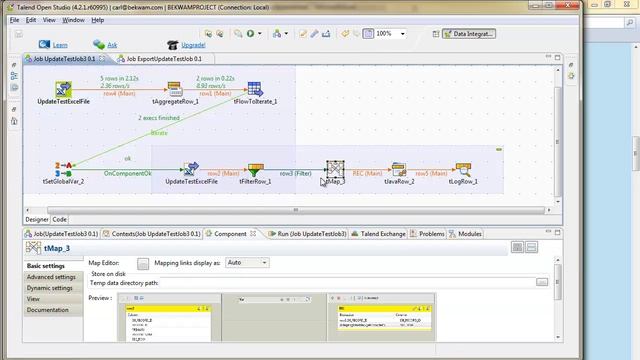The image size is (640, 360).
Task: Select the tFilterRow_1 funnel component
Action: (x=256, y=169)
